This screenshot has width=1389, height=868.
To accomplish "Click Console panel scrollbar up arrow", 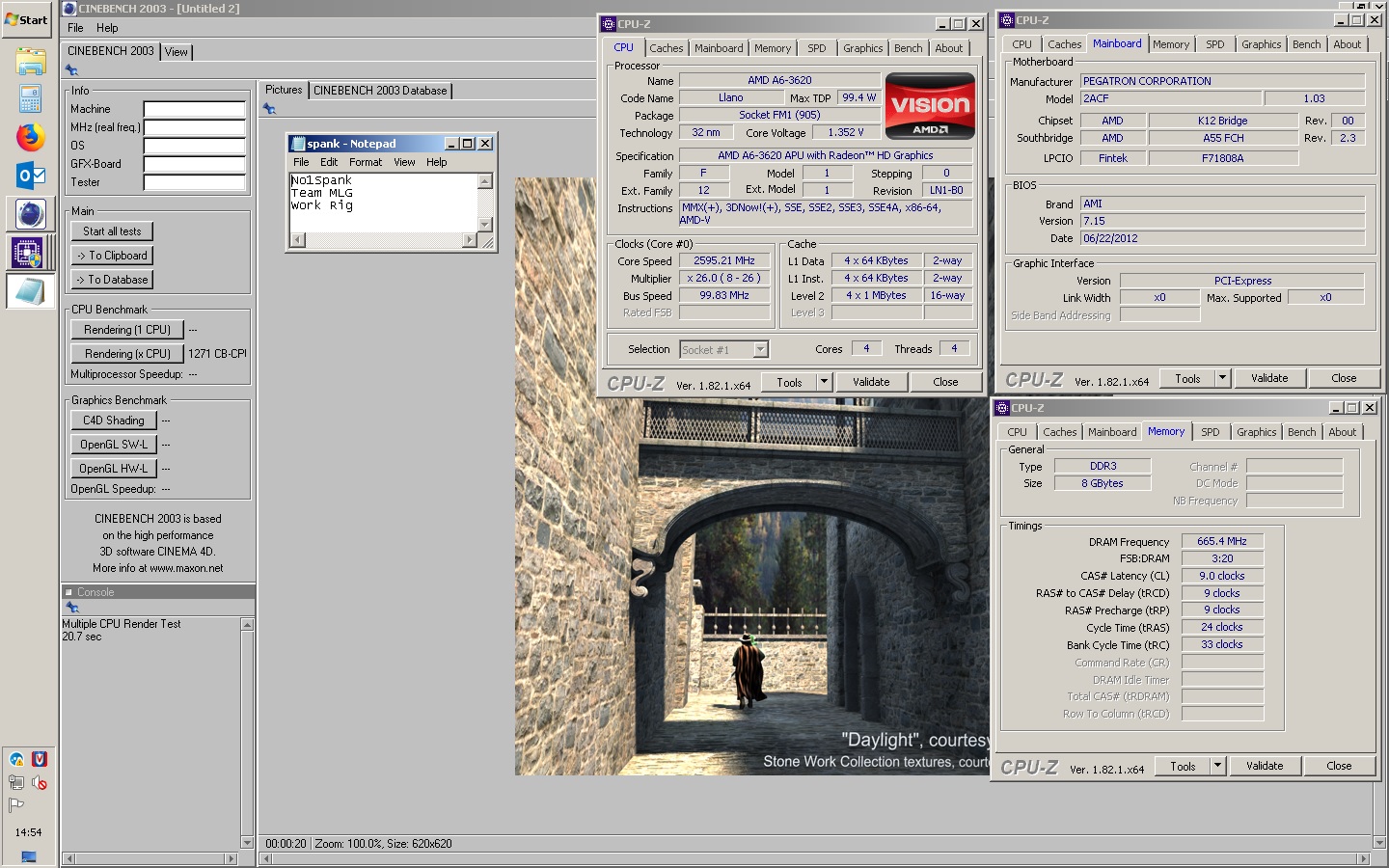I will pyautogui.click(x=247, y=625).
